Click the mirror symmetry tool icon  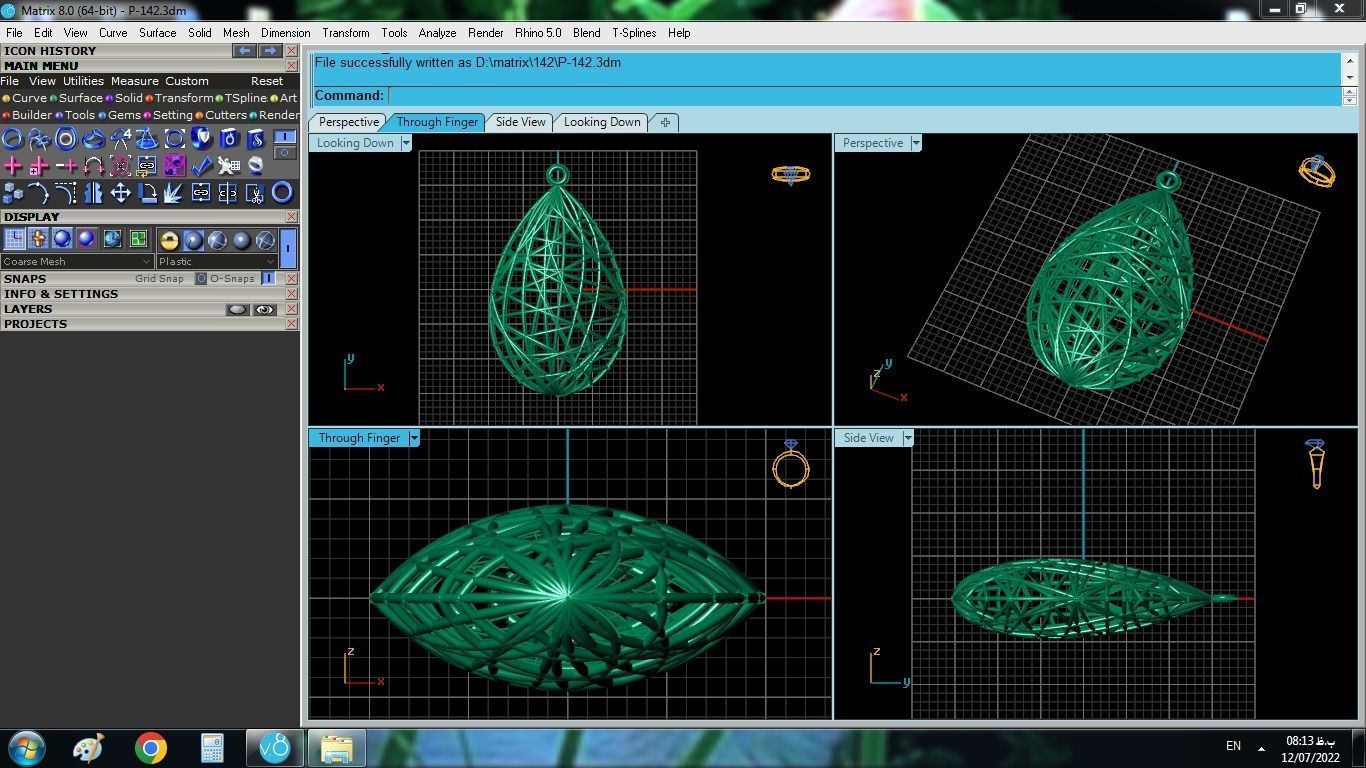93,193
